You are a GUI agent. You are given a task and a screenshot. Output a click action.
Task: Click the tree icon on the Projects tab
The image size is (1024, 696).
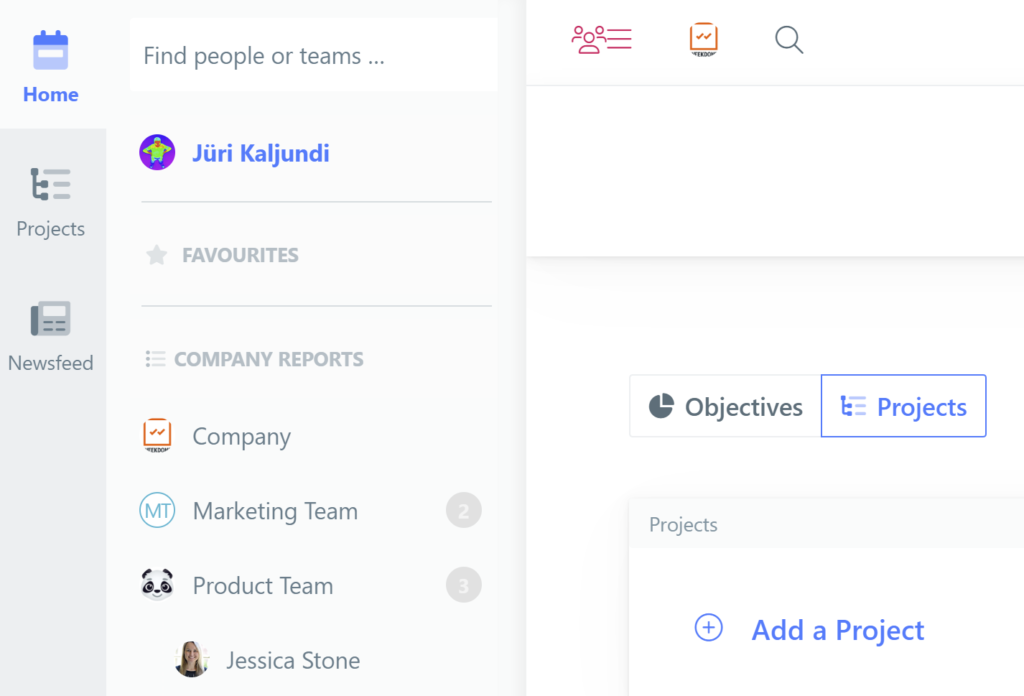tap(853, 406)
